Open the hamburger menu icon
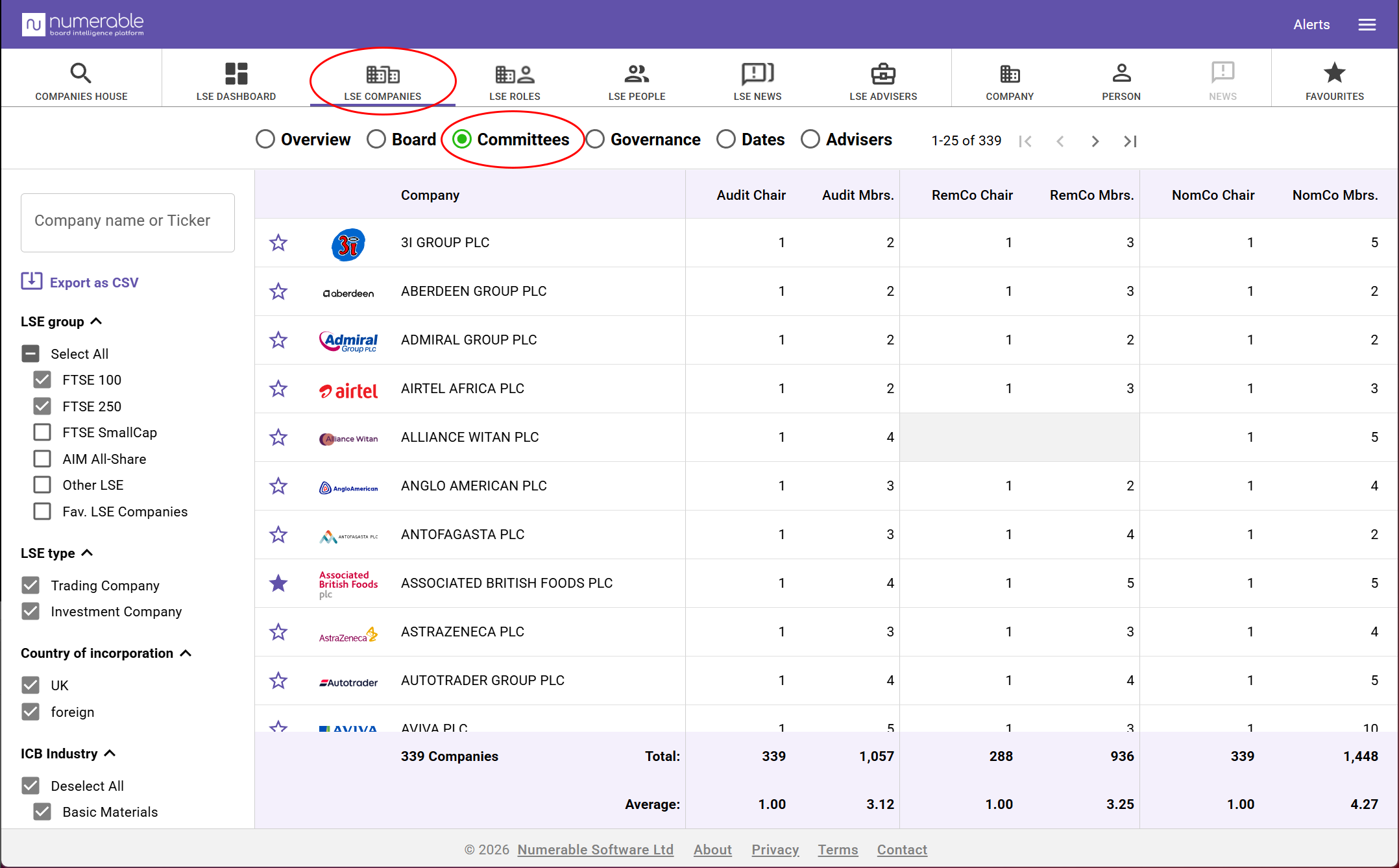This screenshot has width=1399, height=868. click(x=1367, y=25)
